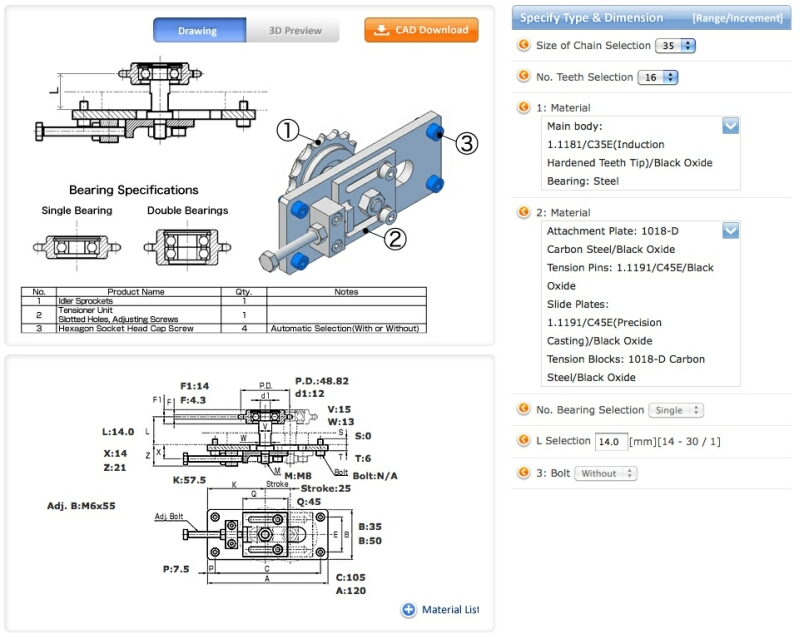This screenshot has height=639, width=800.
Task: Click orange arrow icon beside L Selection
Action: [x=523, y=440]
